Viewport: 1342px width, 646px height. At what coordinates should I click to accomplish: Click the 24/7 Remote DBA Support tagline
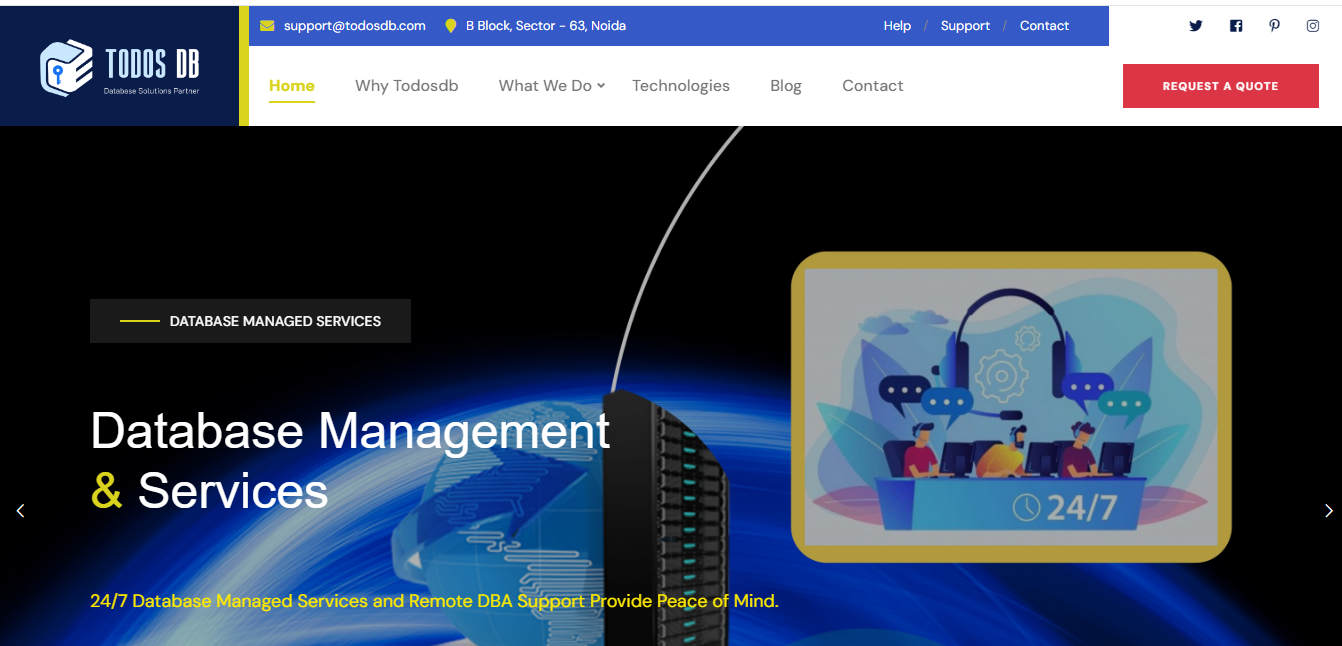[x=434, y=601]
